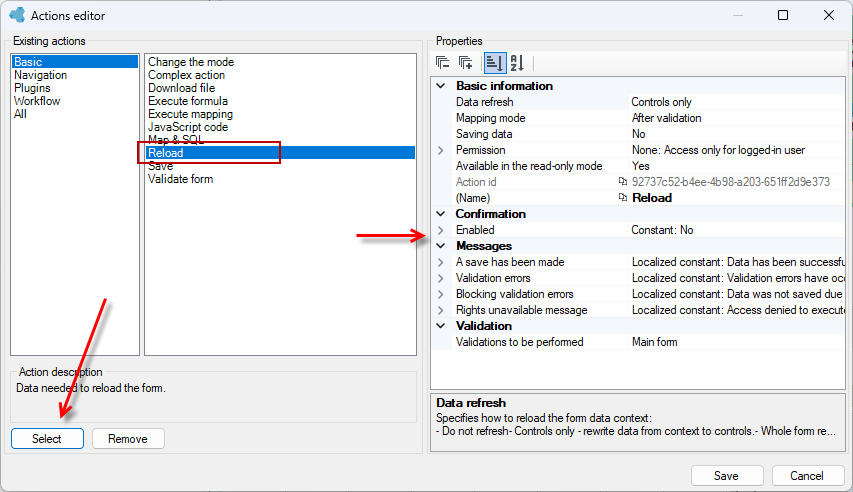Maximize the Actions editor window

coord(783,15)
